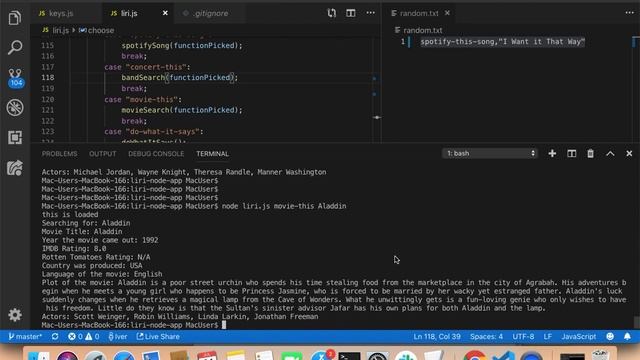Click the case "concert-this" line
This screenshot has height=360, width=640.
pos(147,67)
